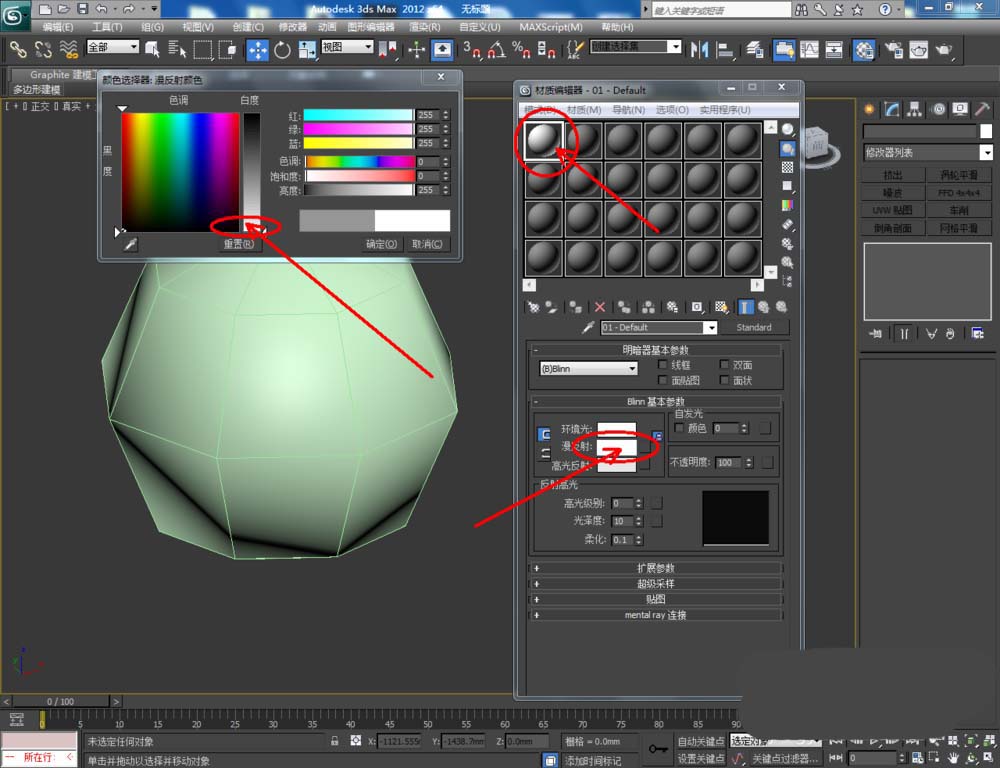
Task: Open the MAXScript(M) menu
Action: [x=551, y=27]
